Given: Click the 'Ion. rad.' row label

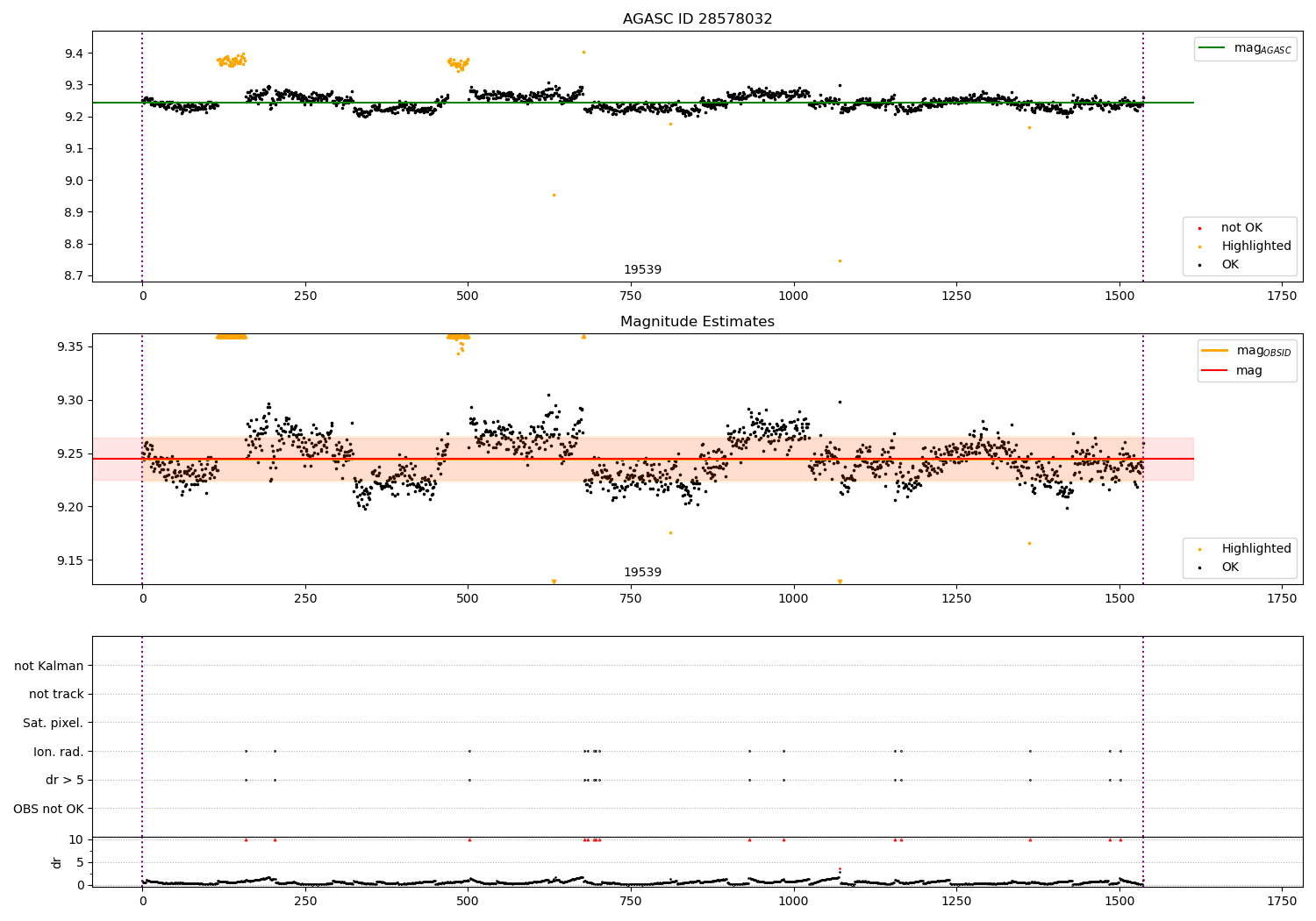Looking at the screenshot, I should click(x=59, y=752).
